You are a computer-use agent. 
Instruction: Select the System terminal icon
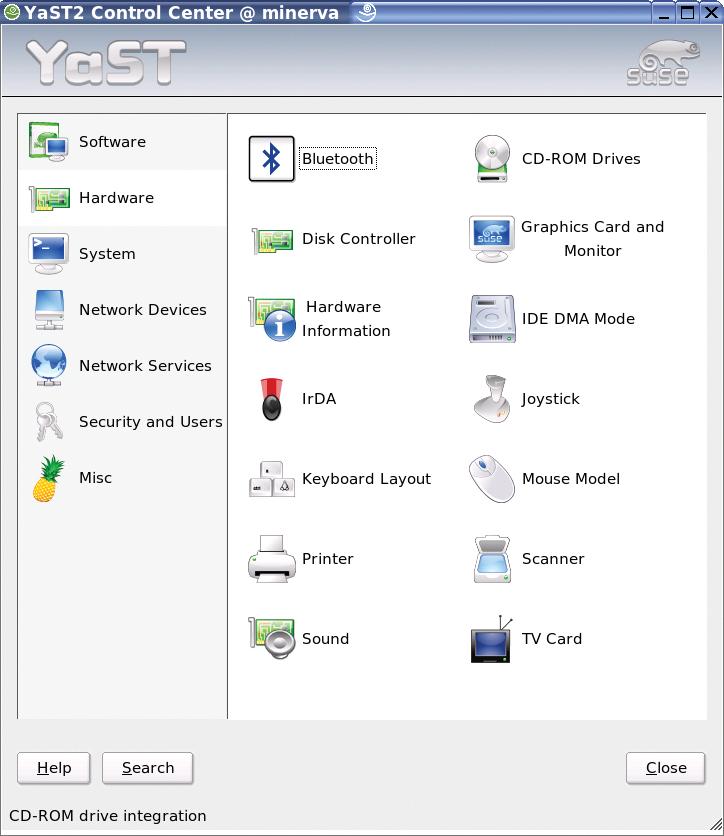click(x=49, y=254)
